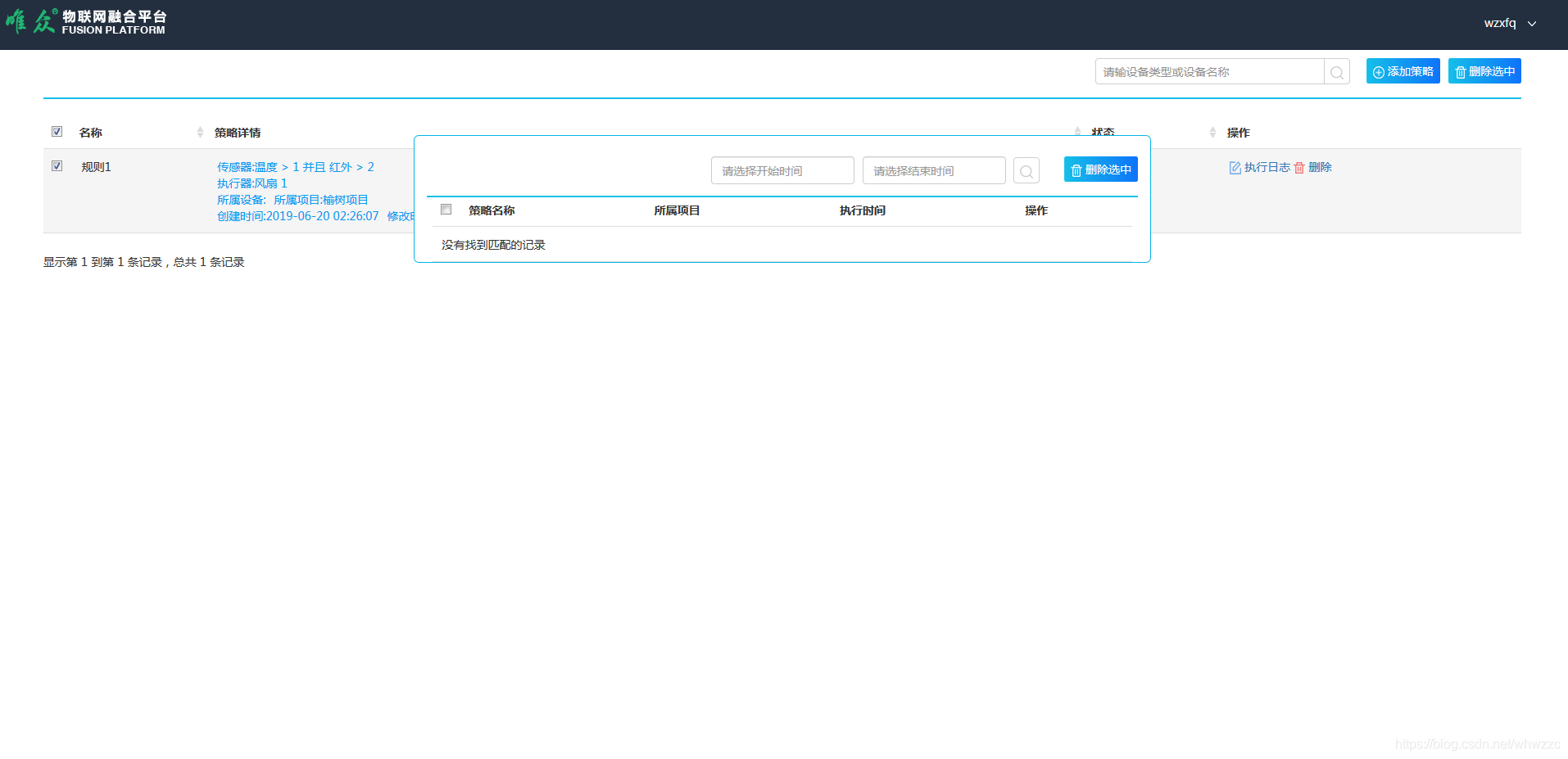
Task: Click the 创建时间:2019-06-20 02:26:07 text
Action: coord(298,216)
